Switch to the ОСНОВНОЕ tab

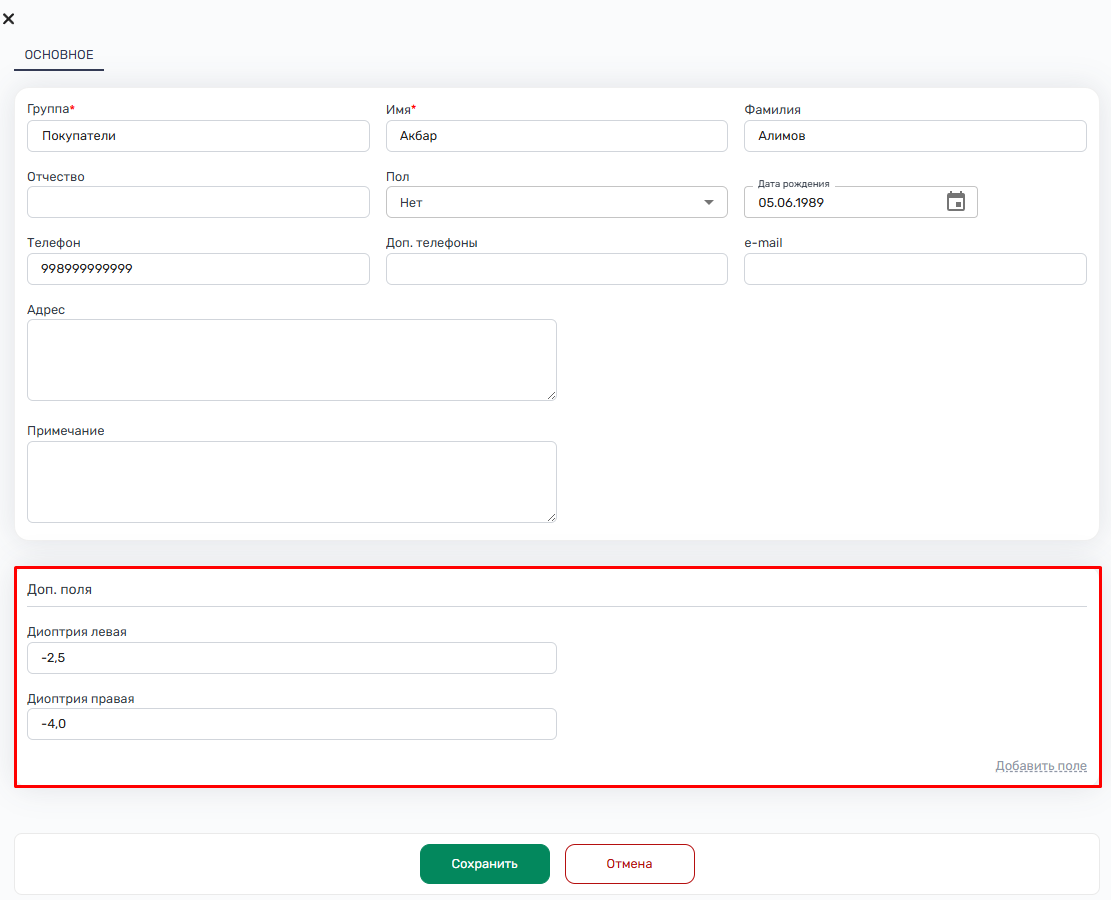point(58,55)
